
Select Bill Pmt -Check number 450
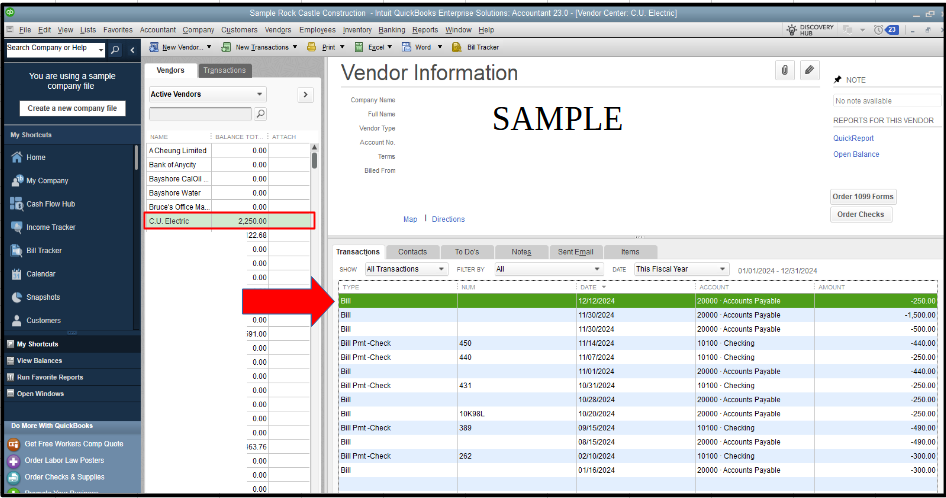coord(637,343)
